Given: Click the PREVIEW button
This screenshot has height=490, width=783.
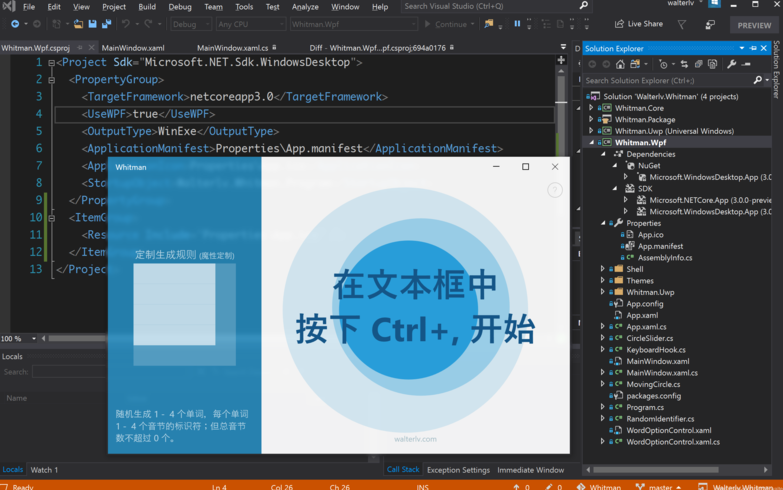Looking at the screenshot, I should [754, 25].
